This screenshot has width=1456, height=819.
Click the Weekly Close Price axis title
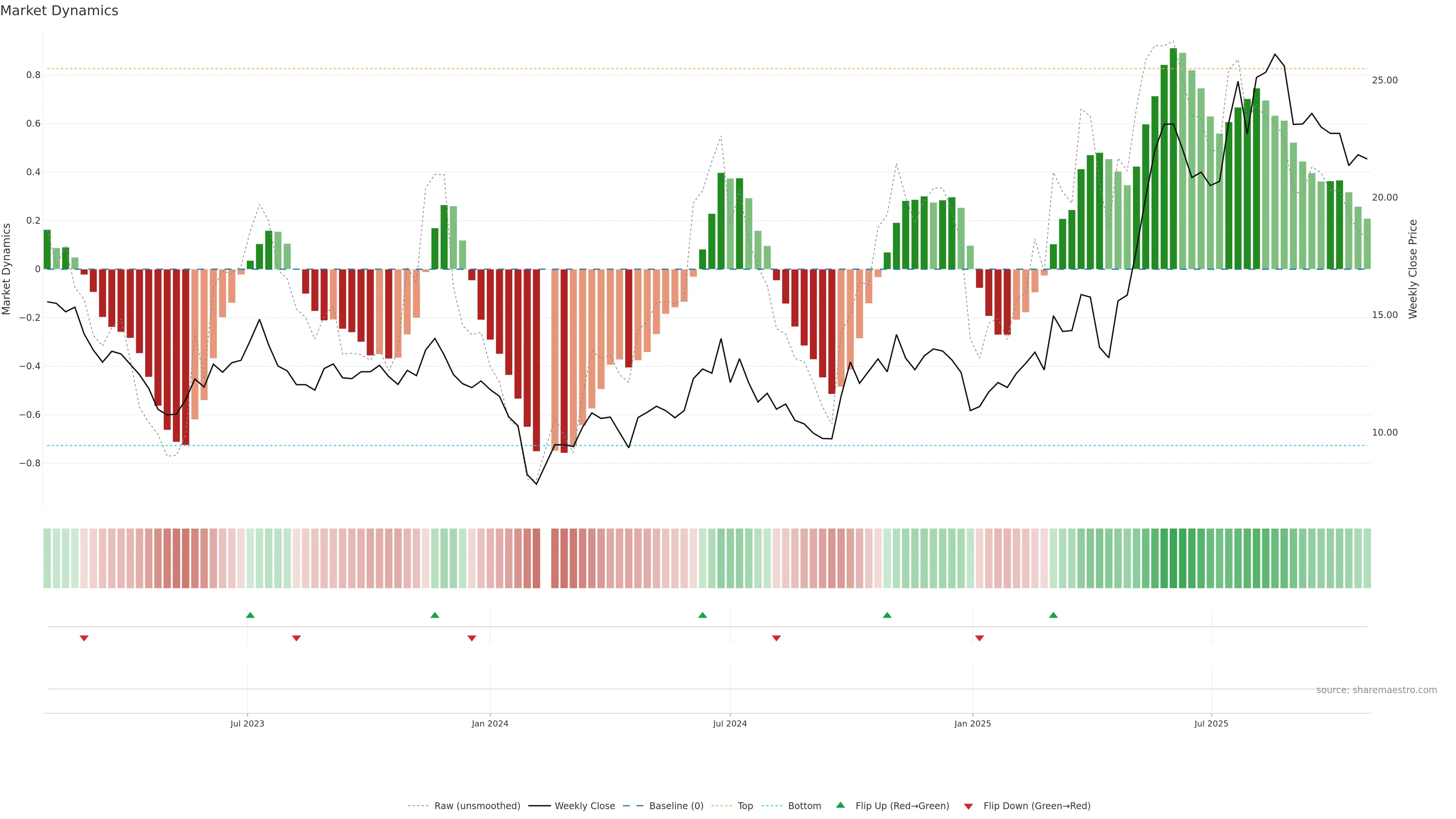pyautogui.click(x=1413, y=269)
